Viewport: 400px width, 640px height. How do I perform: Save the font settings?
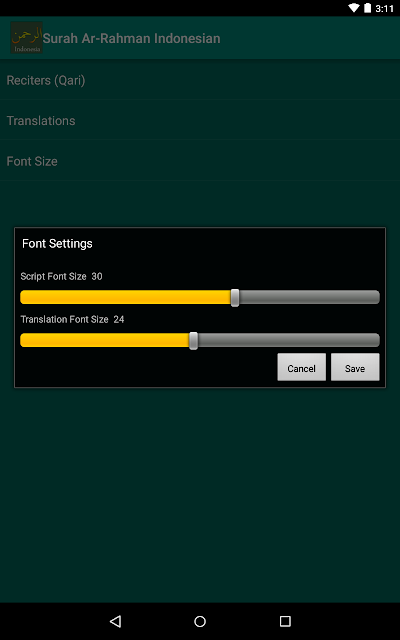click(355, 367)
